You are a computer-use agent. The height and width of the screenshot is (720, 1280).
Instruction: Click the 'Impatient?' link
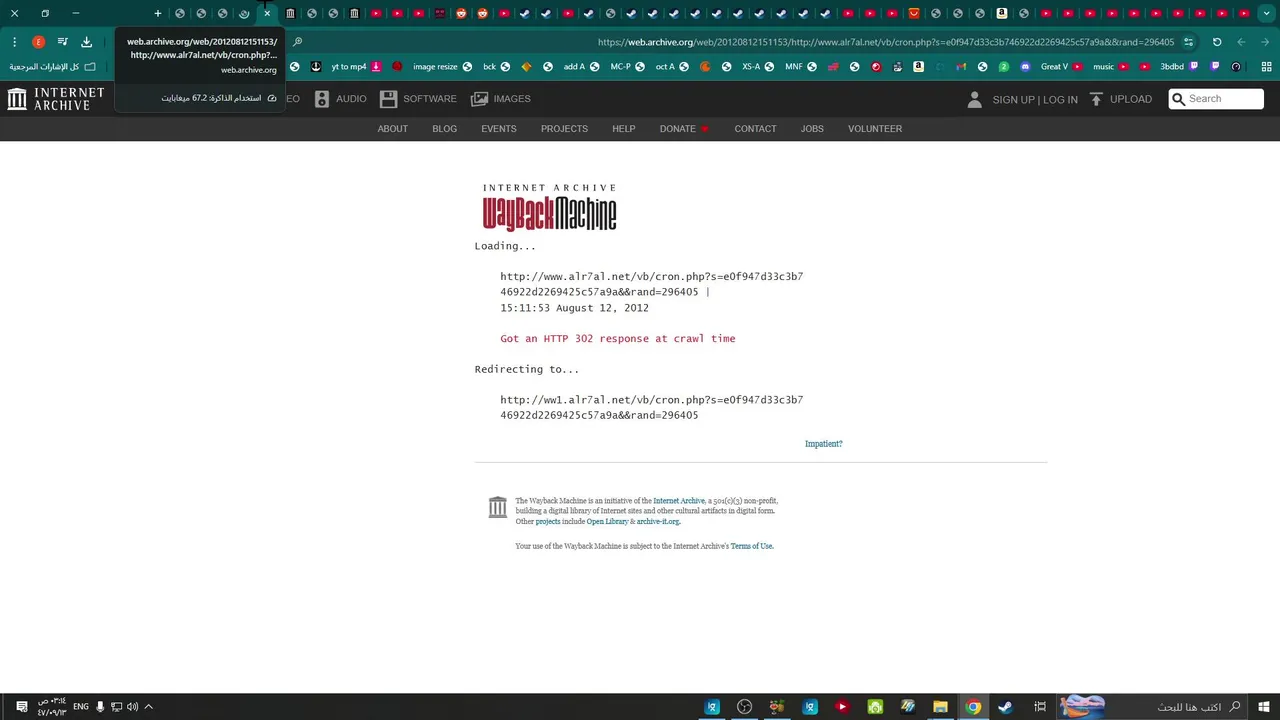(824, 444)
